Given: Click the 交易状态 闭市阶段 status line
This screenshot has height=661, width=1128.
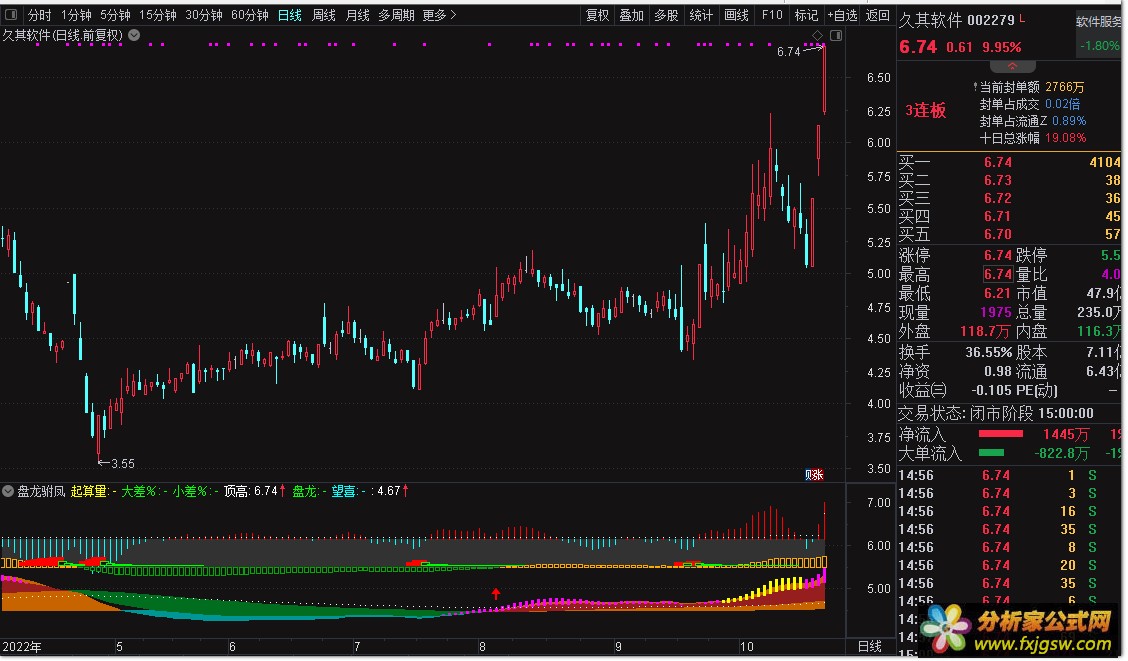Looking at the screenshot, I should 996,414.
